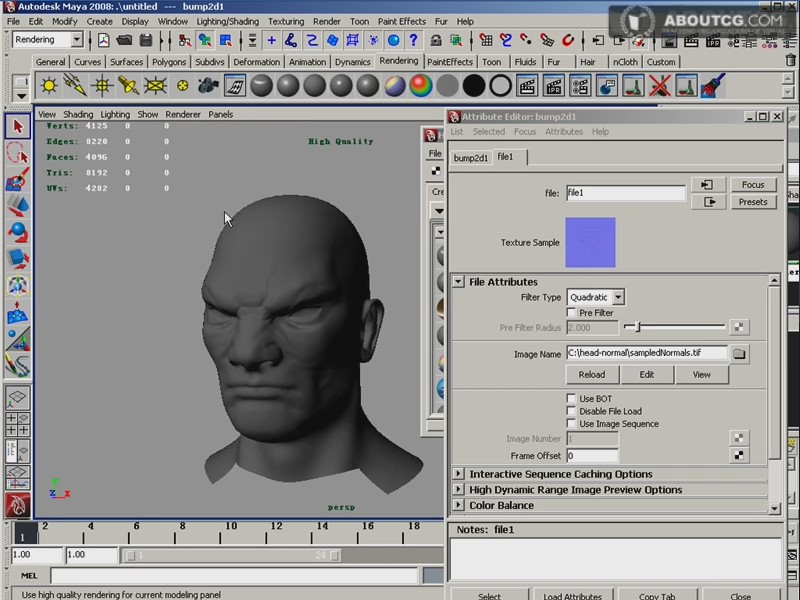Open the viewport Renderer menu
The image size is (800, 600).
183,114
